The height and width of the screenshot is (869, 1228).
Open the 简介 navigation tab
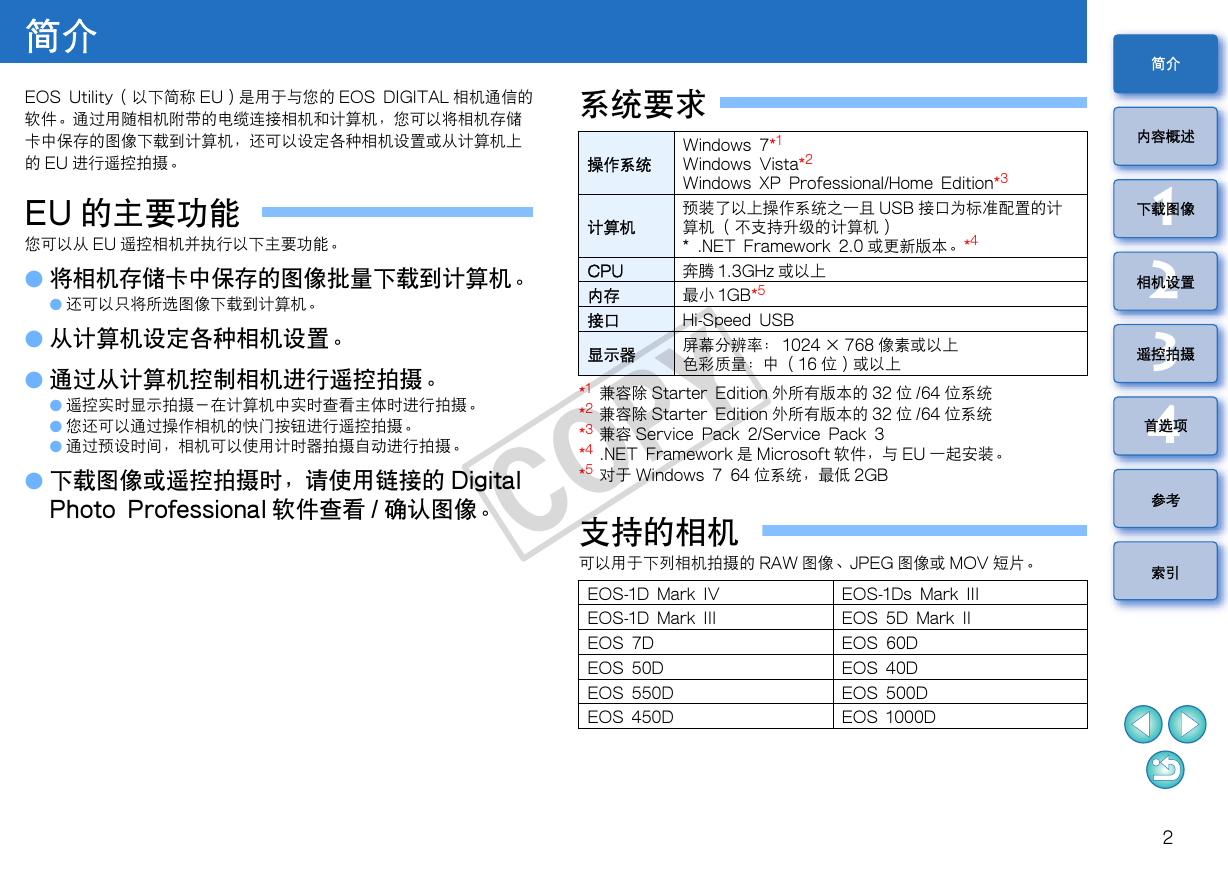[x=1165, y=64]
